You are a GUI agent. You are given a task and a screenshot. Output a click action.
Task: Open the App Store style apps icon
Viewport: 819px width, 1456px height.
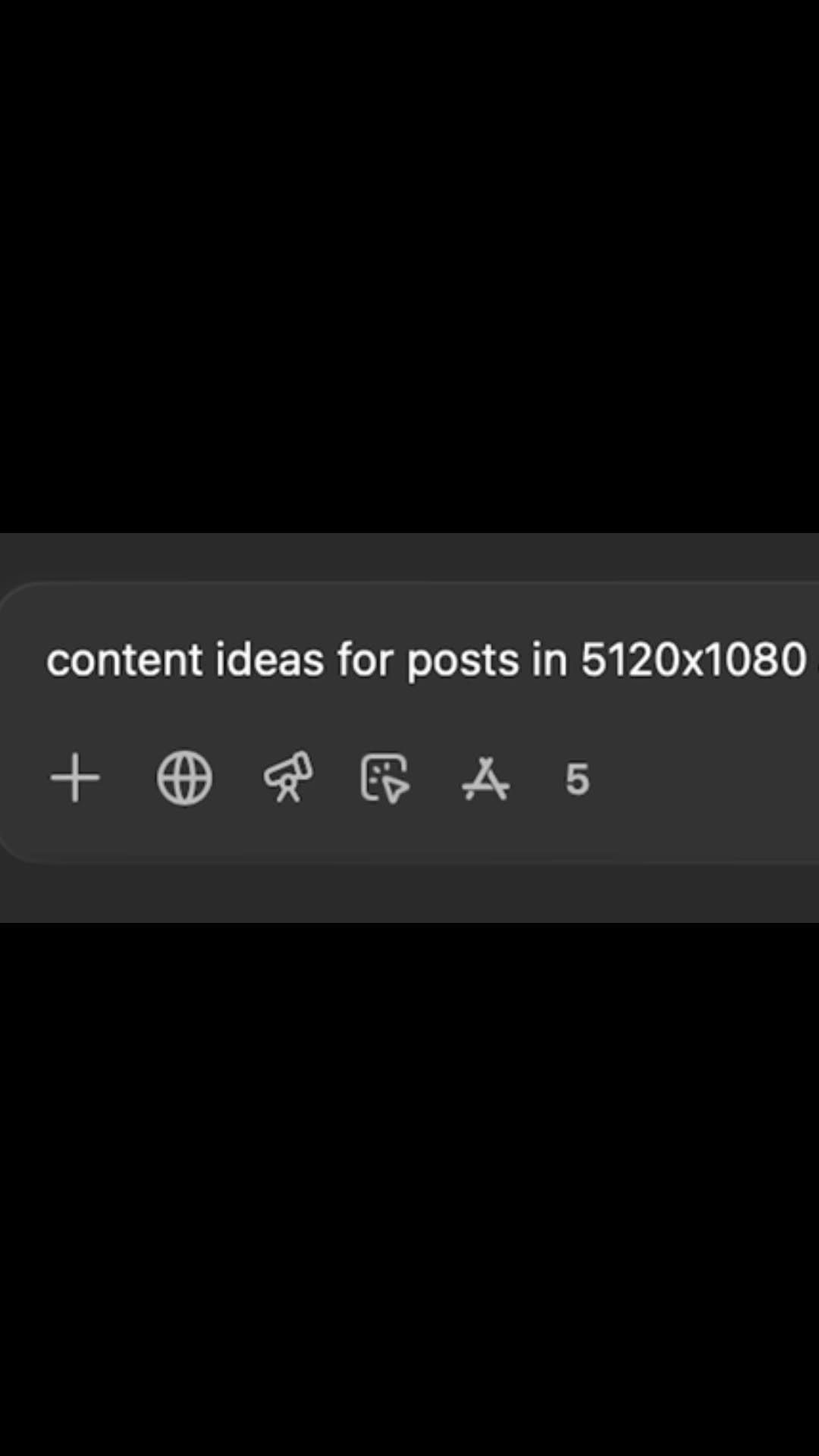485,778
